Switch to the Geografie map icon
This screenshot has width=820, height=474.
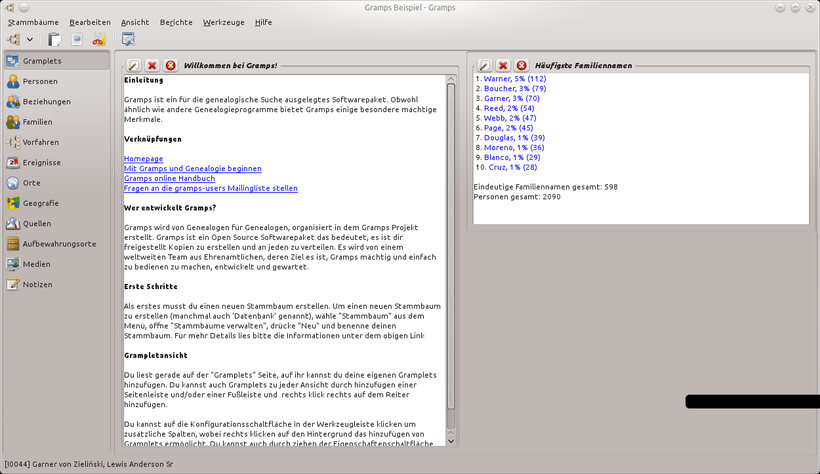[13, 203]
